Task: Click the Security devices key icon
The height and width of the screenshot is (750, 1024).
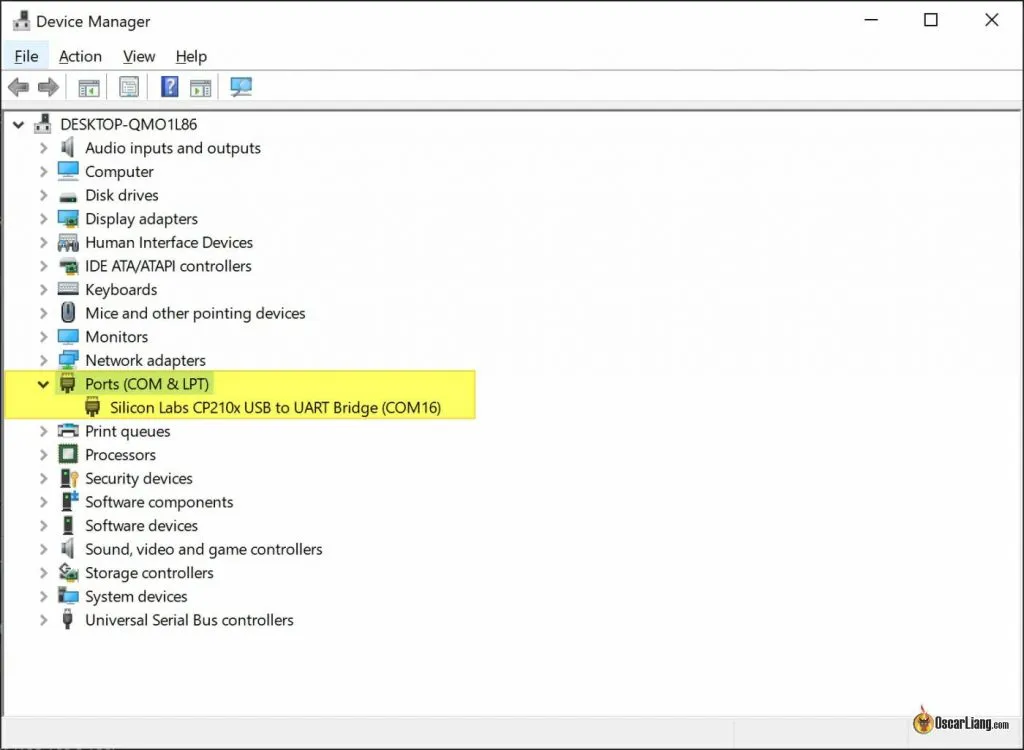Action: click(69, 478)
